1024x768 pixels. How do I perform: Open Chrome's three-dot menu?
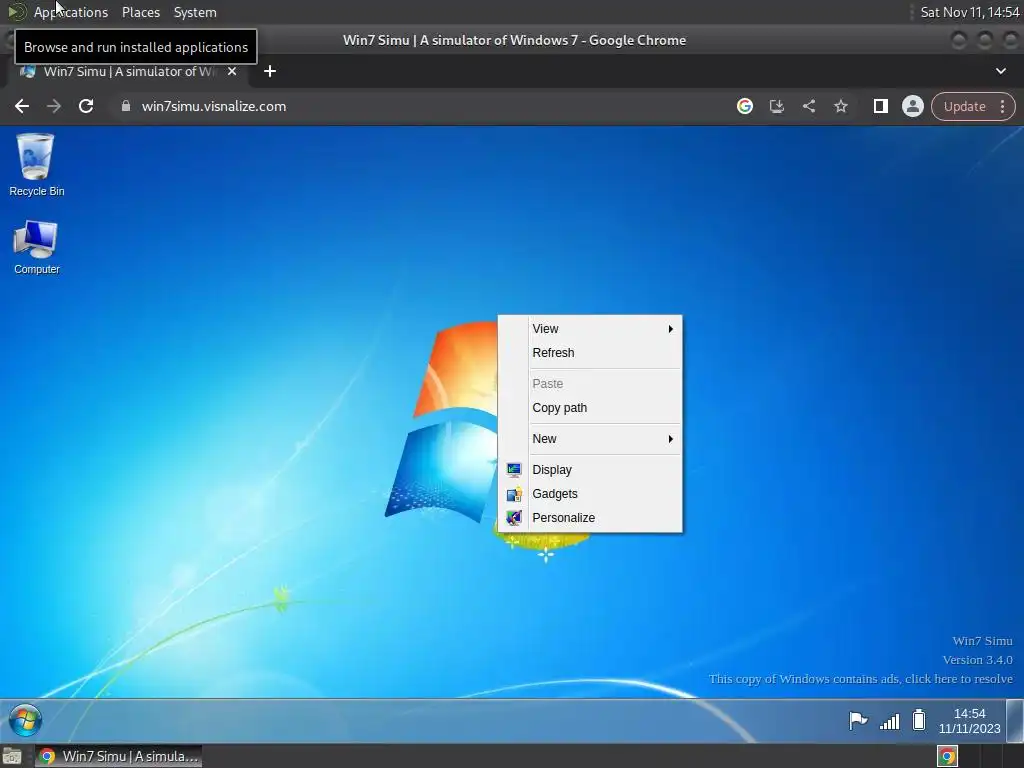point(1002,106)
